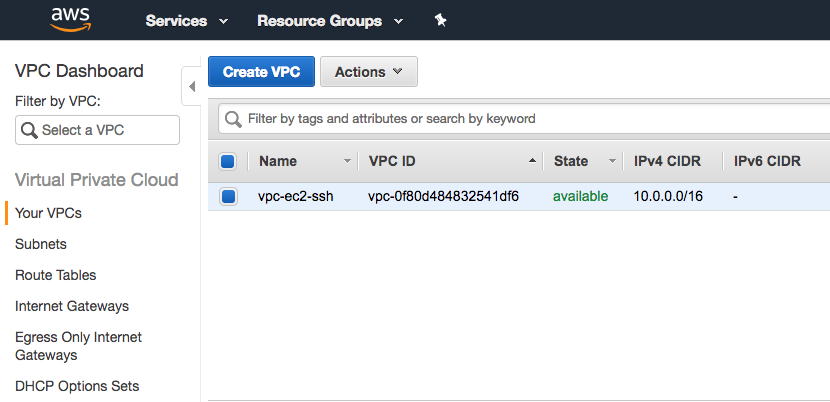830x402 pixels.
Task: Click the magnifier icon in filter bar
Action: tap(233, 119)
